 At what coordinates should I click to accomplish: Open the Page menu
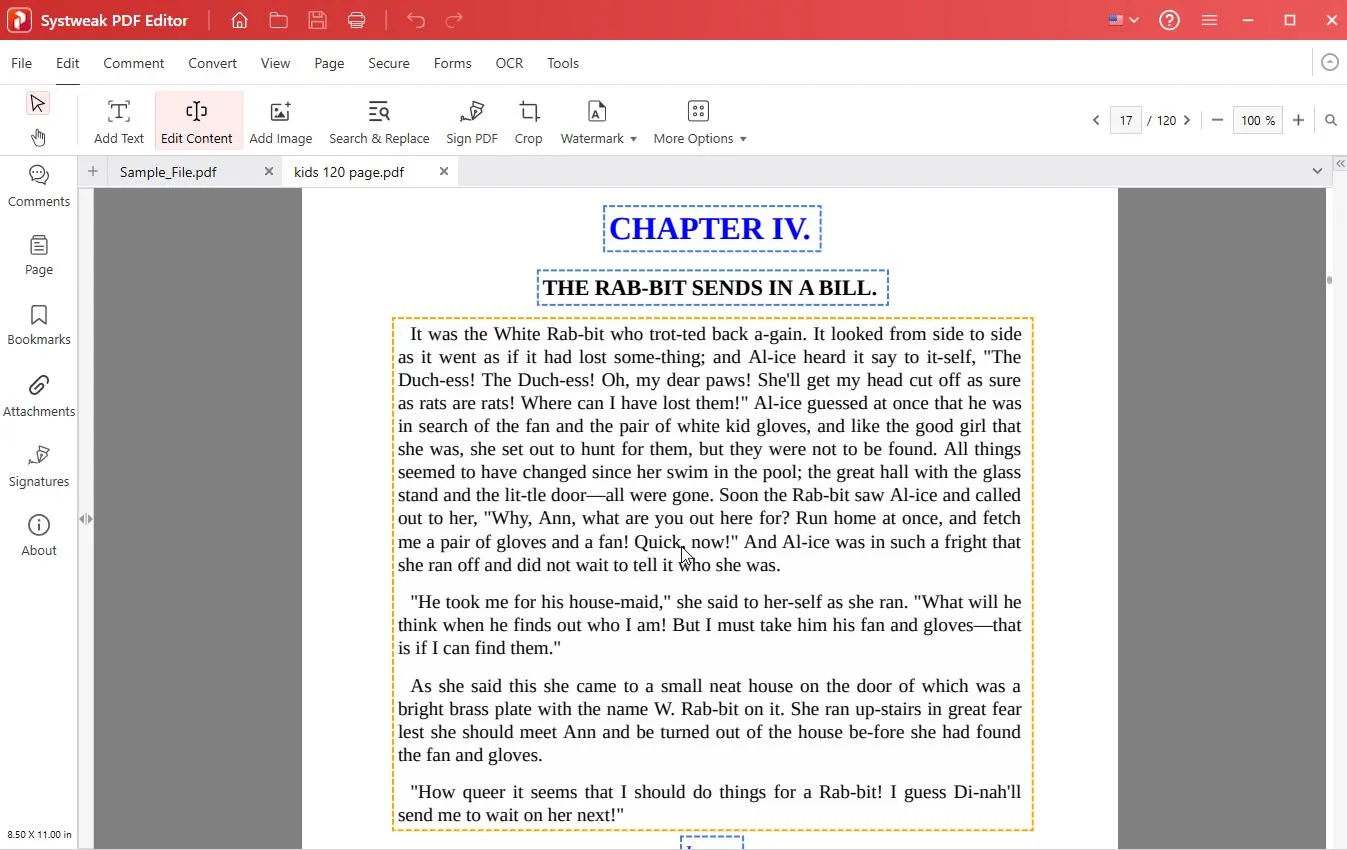tap(329, 63)
